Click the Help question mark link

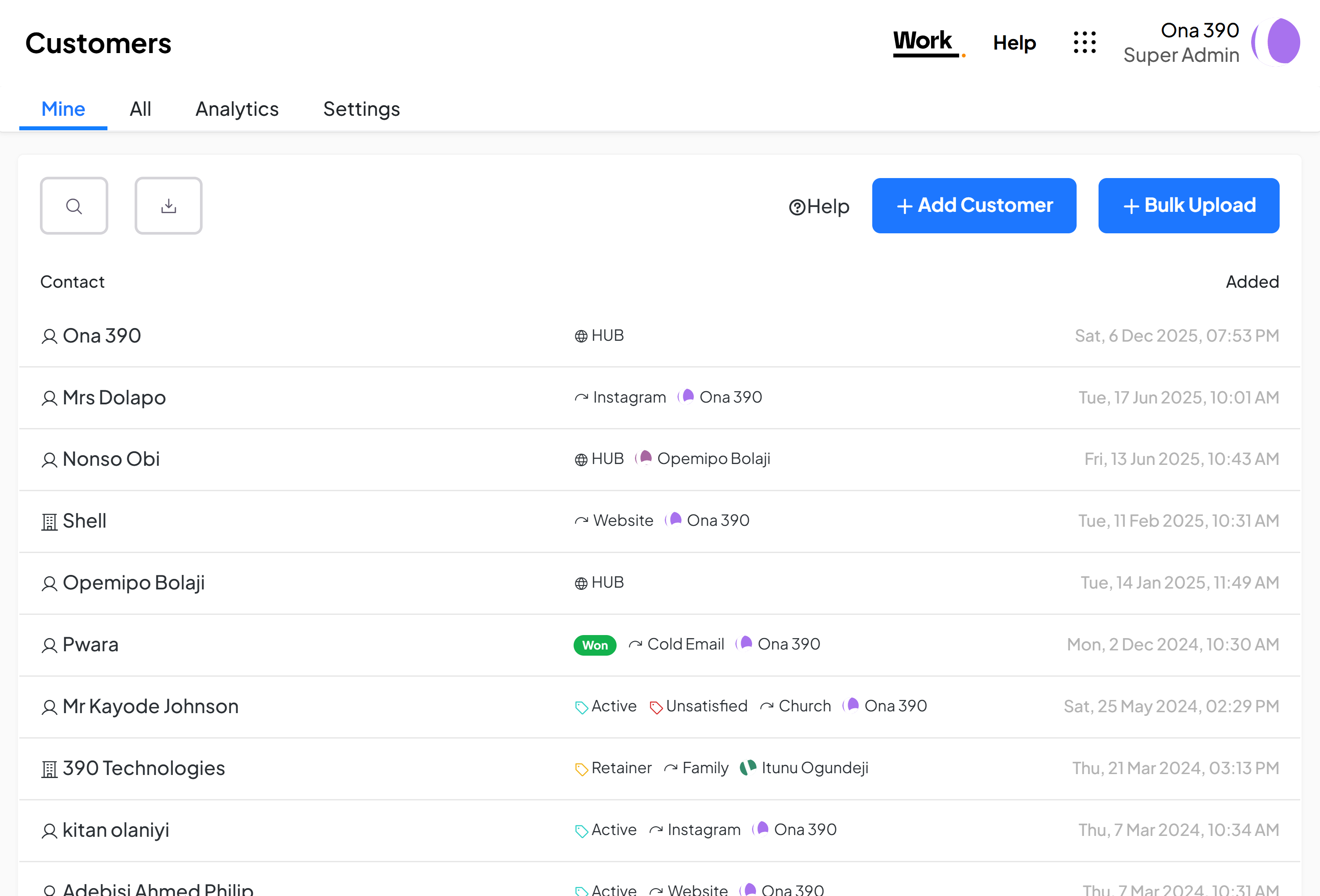[x=818, y=206]
